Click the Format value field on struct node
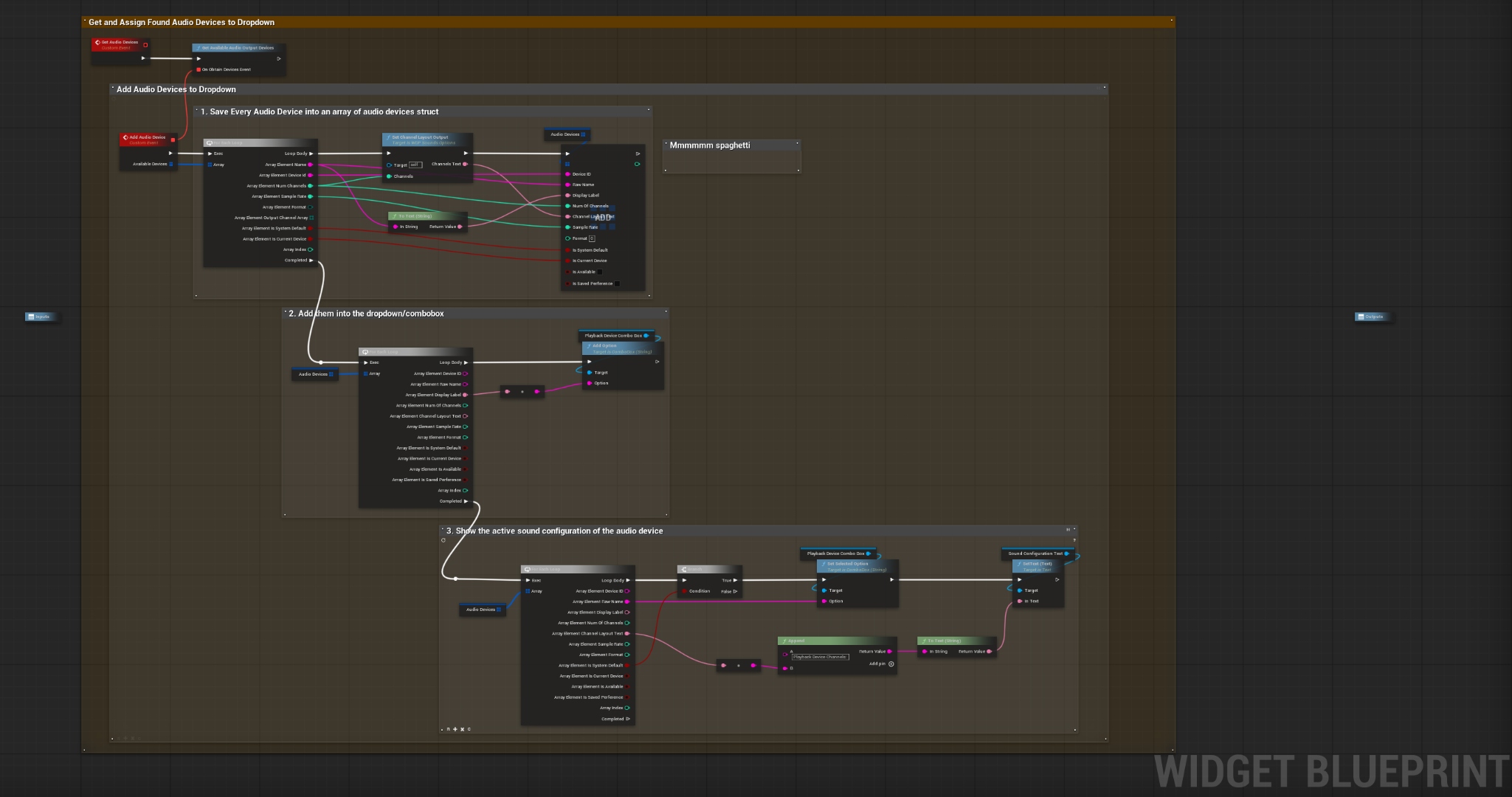This screenshot has width=1512, height=797. [592, 238]
